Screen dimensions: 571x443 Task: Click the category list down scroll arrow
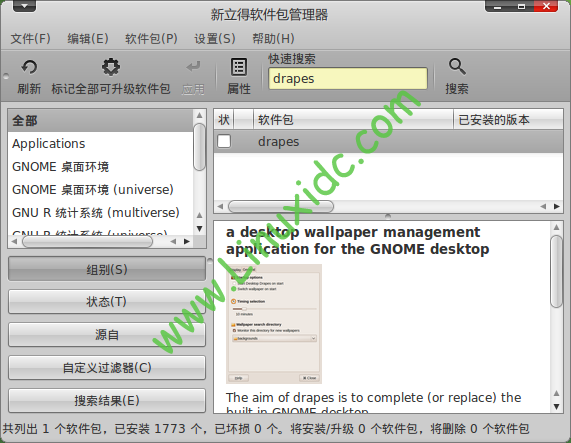[x=199, y=229]
